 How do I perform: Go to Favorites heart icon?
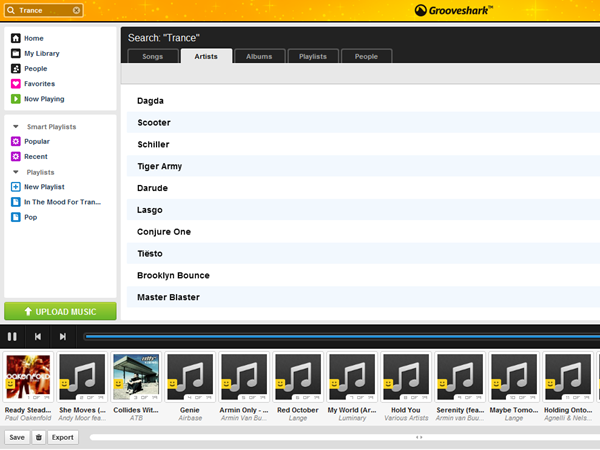tap(16, 84)
